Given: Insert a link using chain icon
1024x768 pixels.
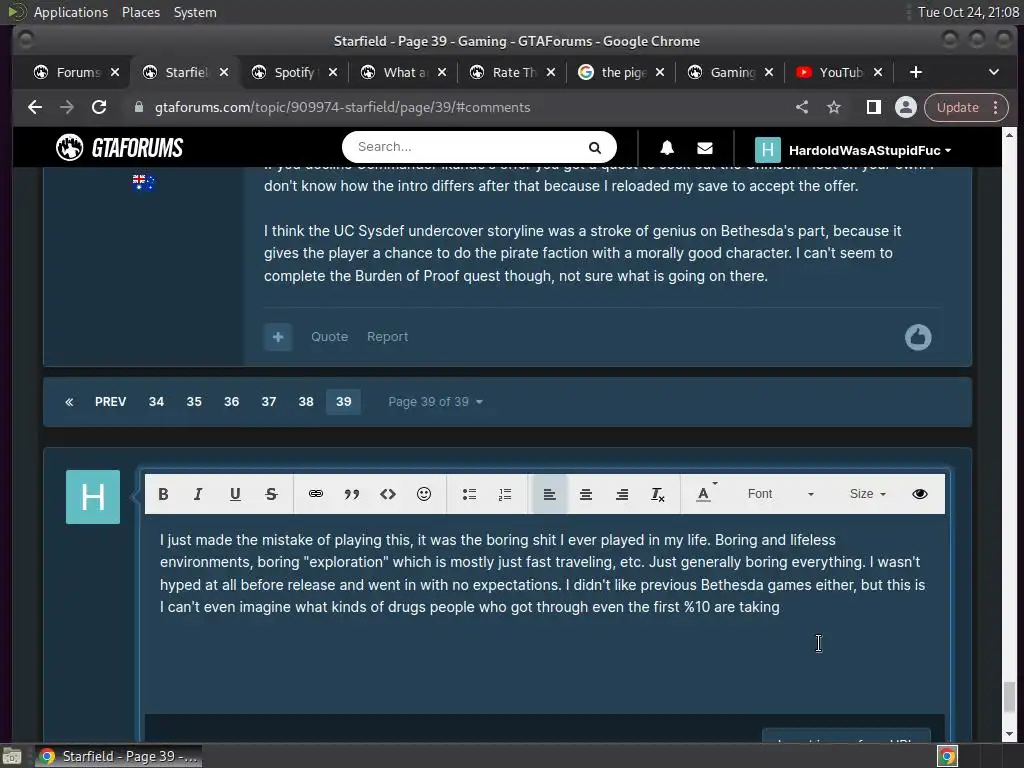Looking at the screenshot, I should [x=316, y=494].
